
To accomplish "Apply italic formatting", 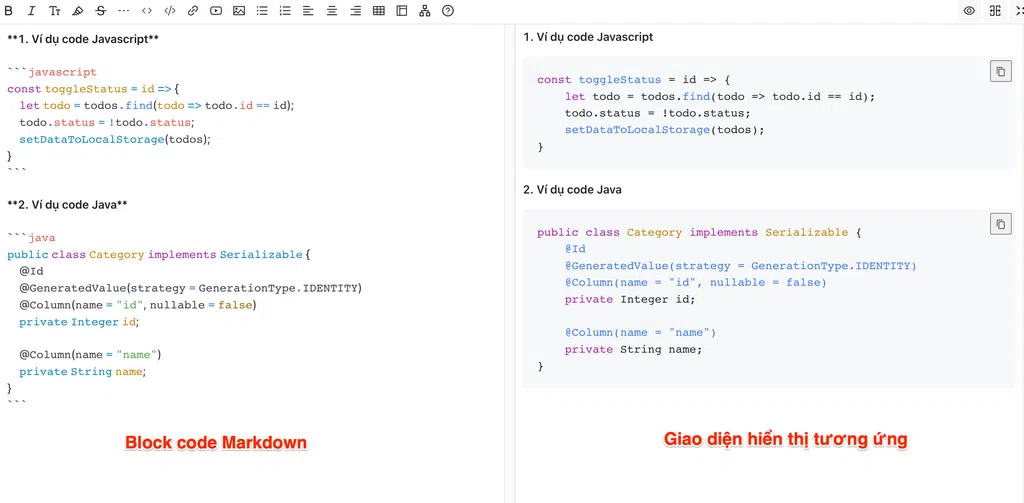I will point(31,11).
